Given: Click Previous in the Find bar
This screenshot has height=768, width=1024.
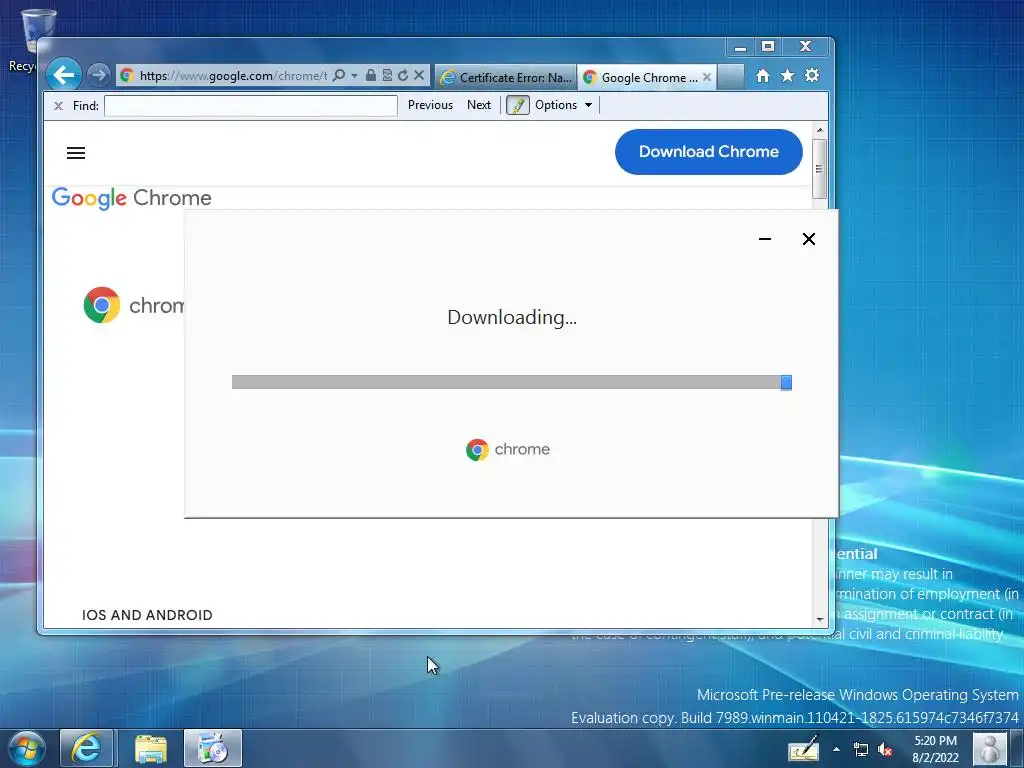Looking at the screenshot, I should coord(430,105).
